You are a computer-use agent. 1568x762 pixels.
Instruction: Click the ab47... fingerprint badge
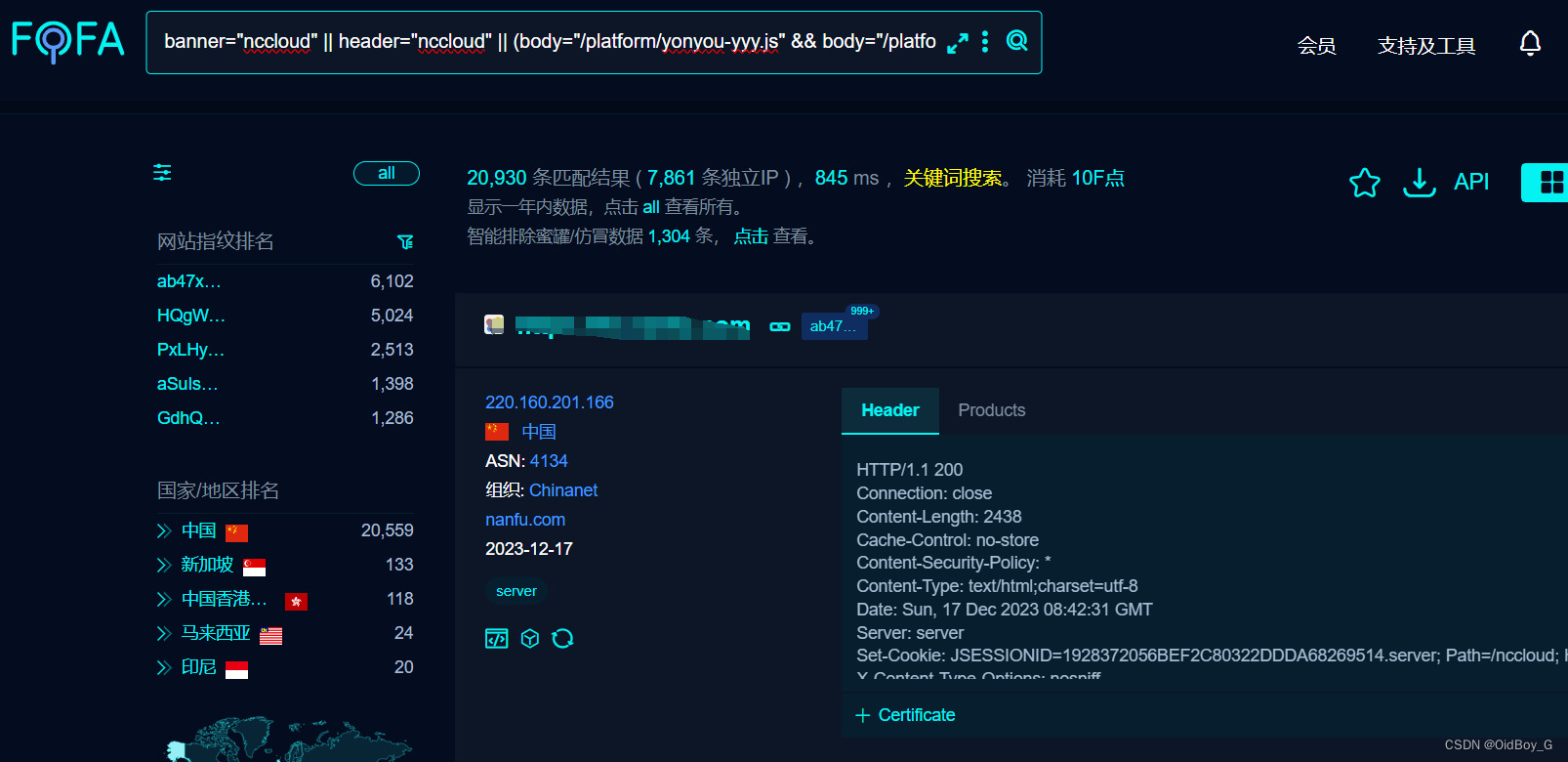click(834, 326)
